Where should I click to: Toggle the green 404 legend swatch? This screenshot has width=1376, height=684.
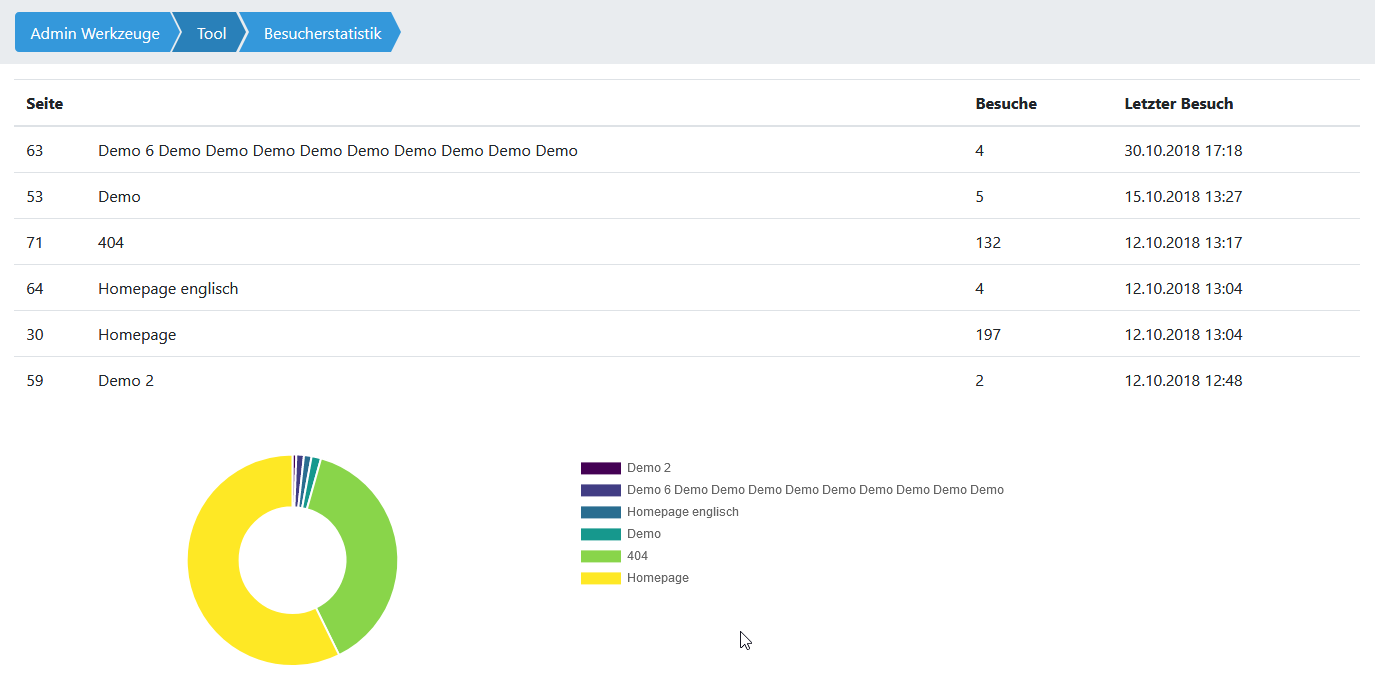point(601,556)
